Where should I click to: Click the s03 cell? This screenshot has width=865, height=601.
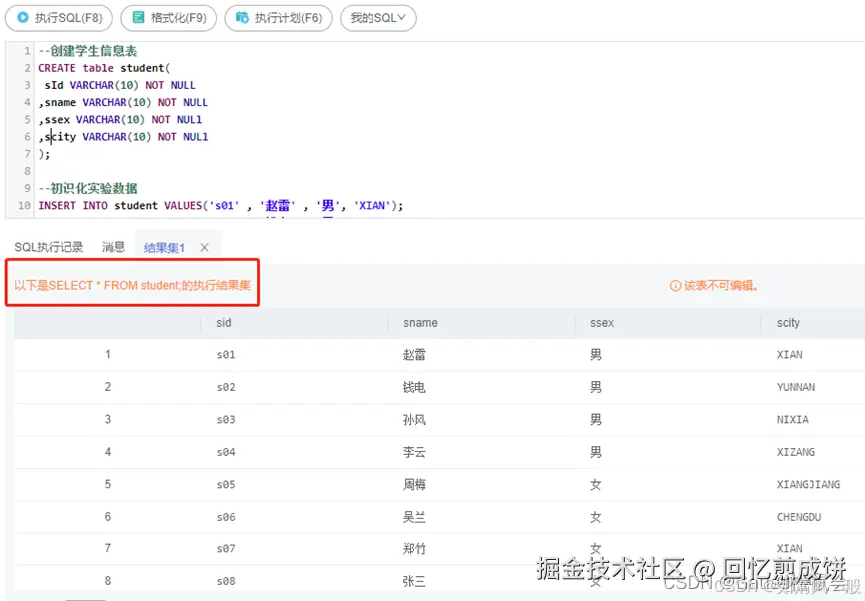tap(226, 420)
